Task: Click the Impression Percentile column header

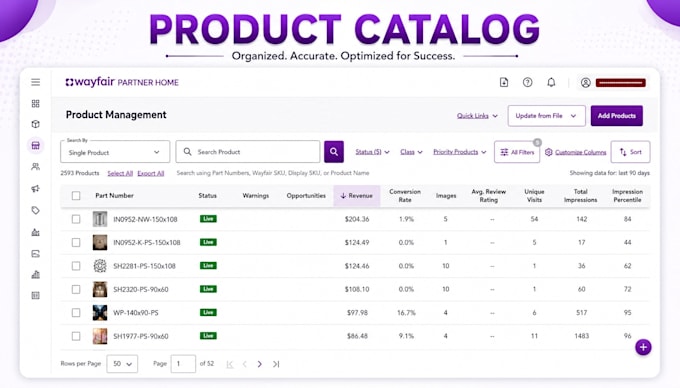Action: [627, 196]
